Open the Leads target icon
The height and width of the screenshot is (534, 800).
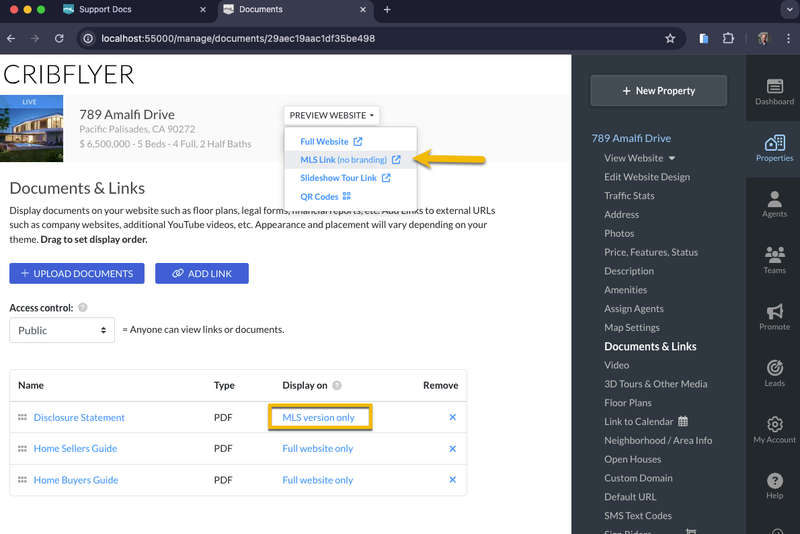[774, 373]
